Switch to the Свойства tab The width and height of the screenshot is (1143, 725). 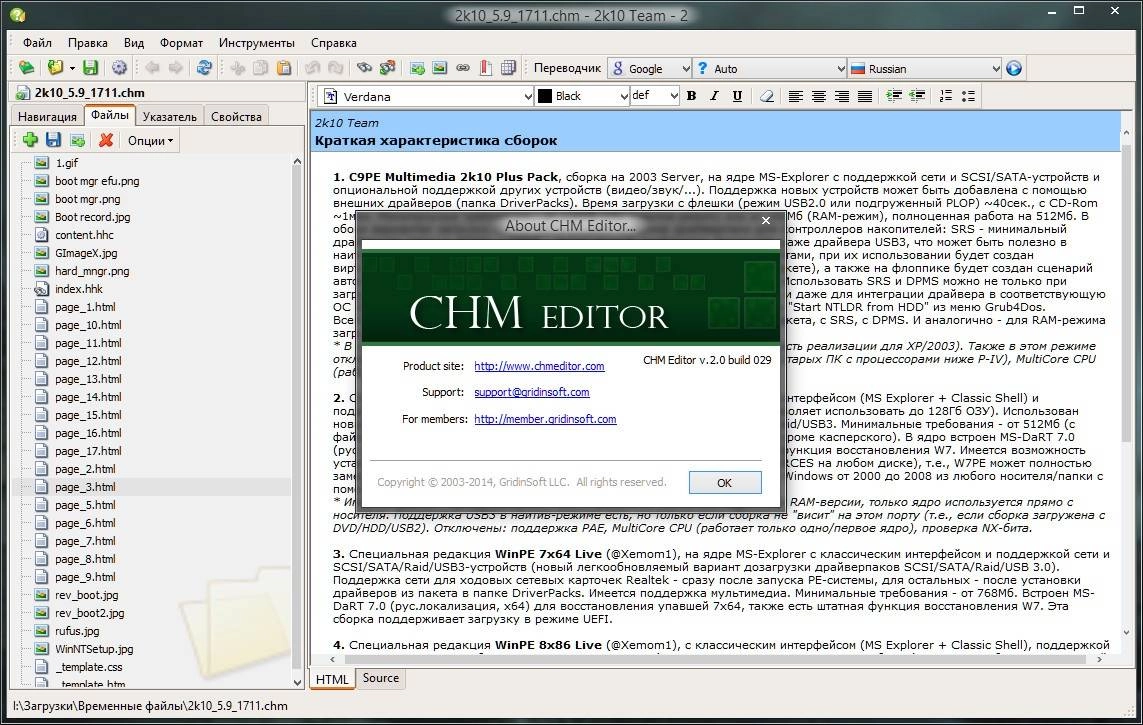tap(236, 117)
